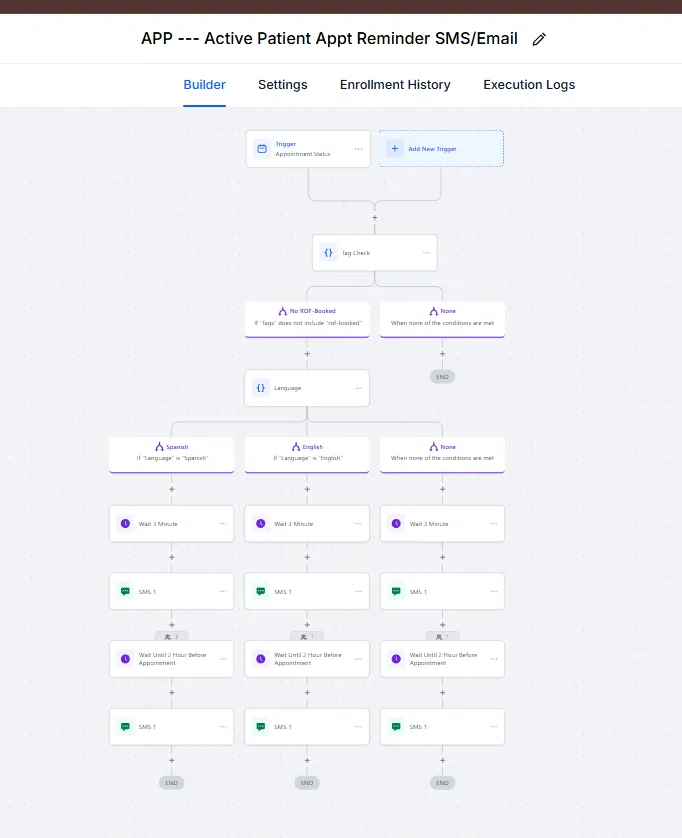
Task: Click the pencil icon to rename workflow
Action: 539,39
